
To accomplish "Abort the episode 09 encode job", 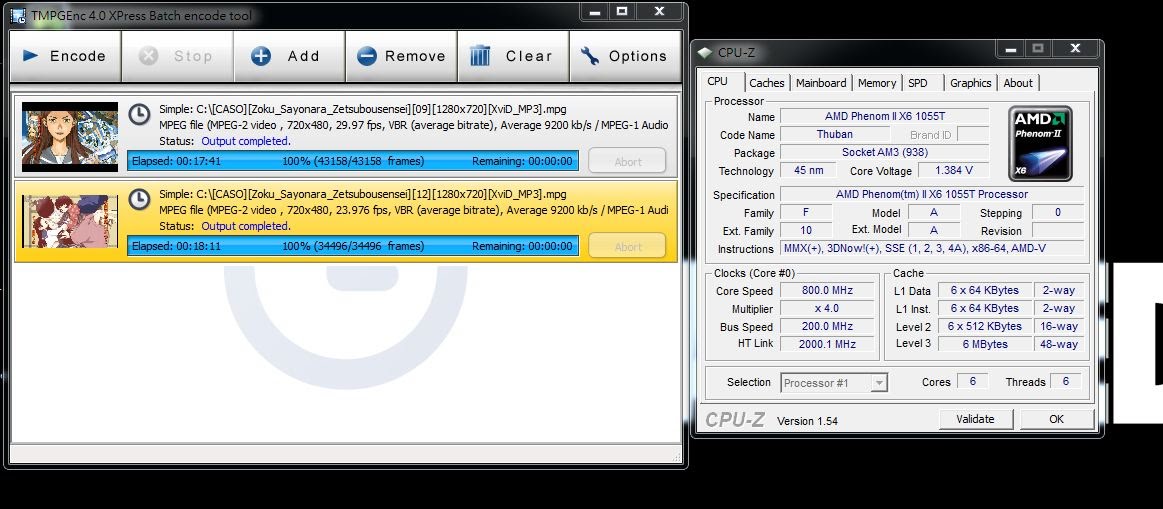I will (627, 161).
